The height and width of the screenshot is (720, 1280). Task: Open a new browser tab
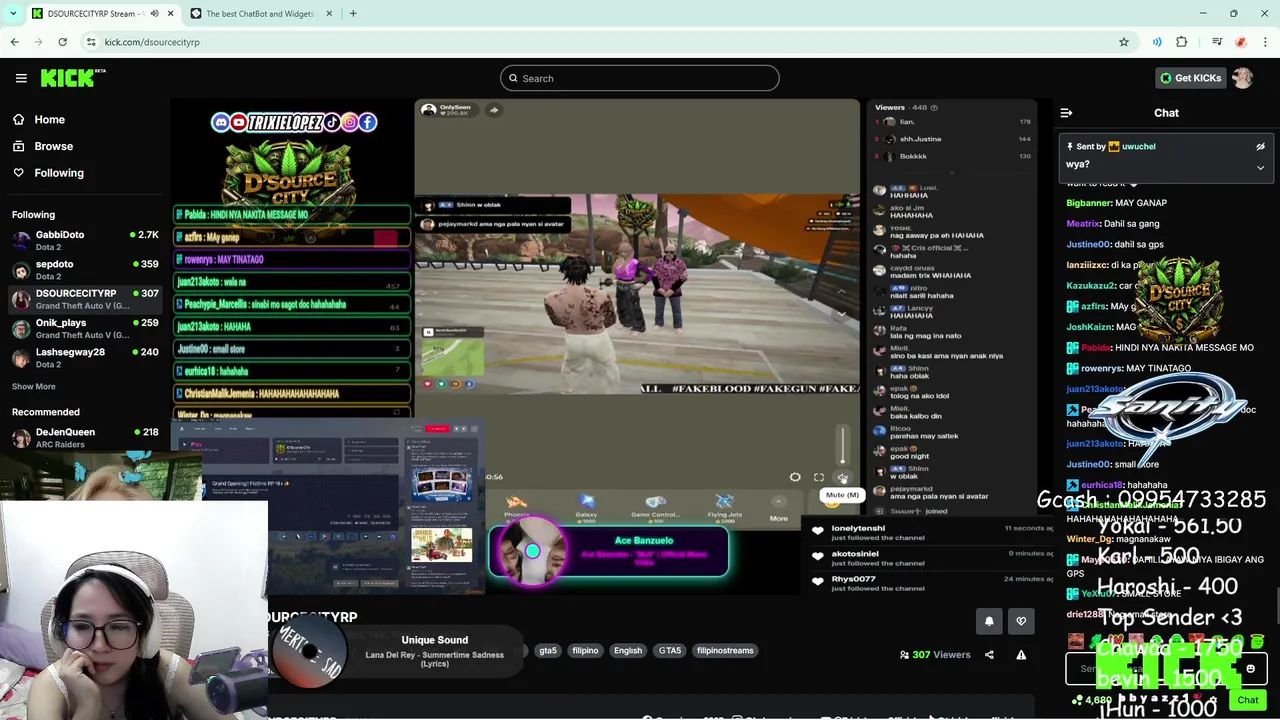[353, 13]
